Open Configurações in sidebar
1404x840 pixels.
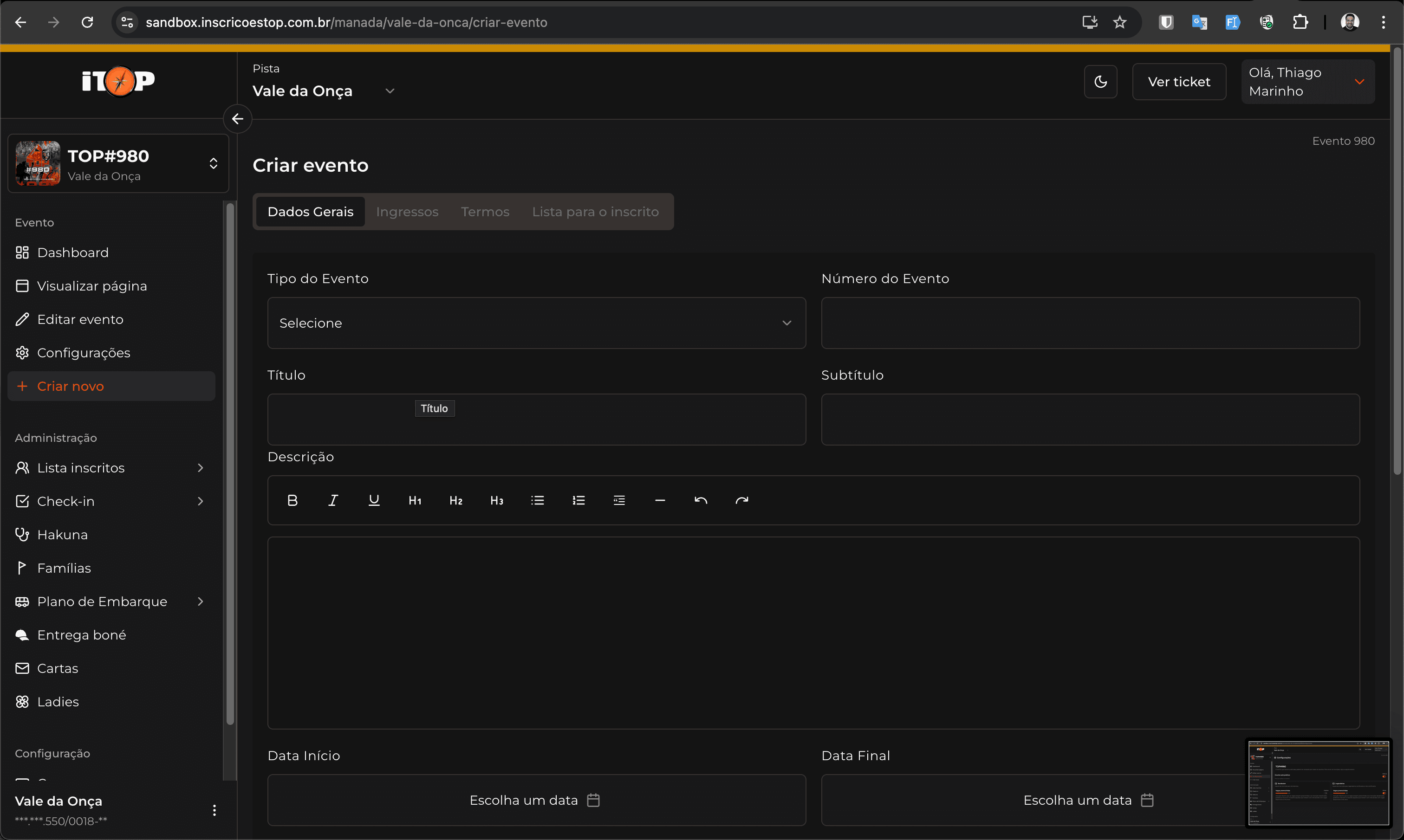click(111, 353)
